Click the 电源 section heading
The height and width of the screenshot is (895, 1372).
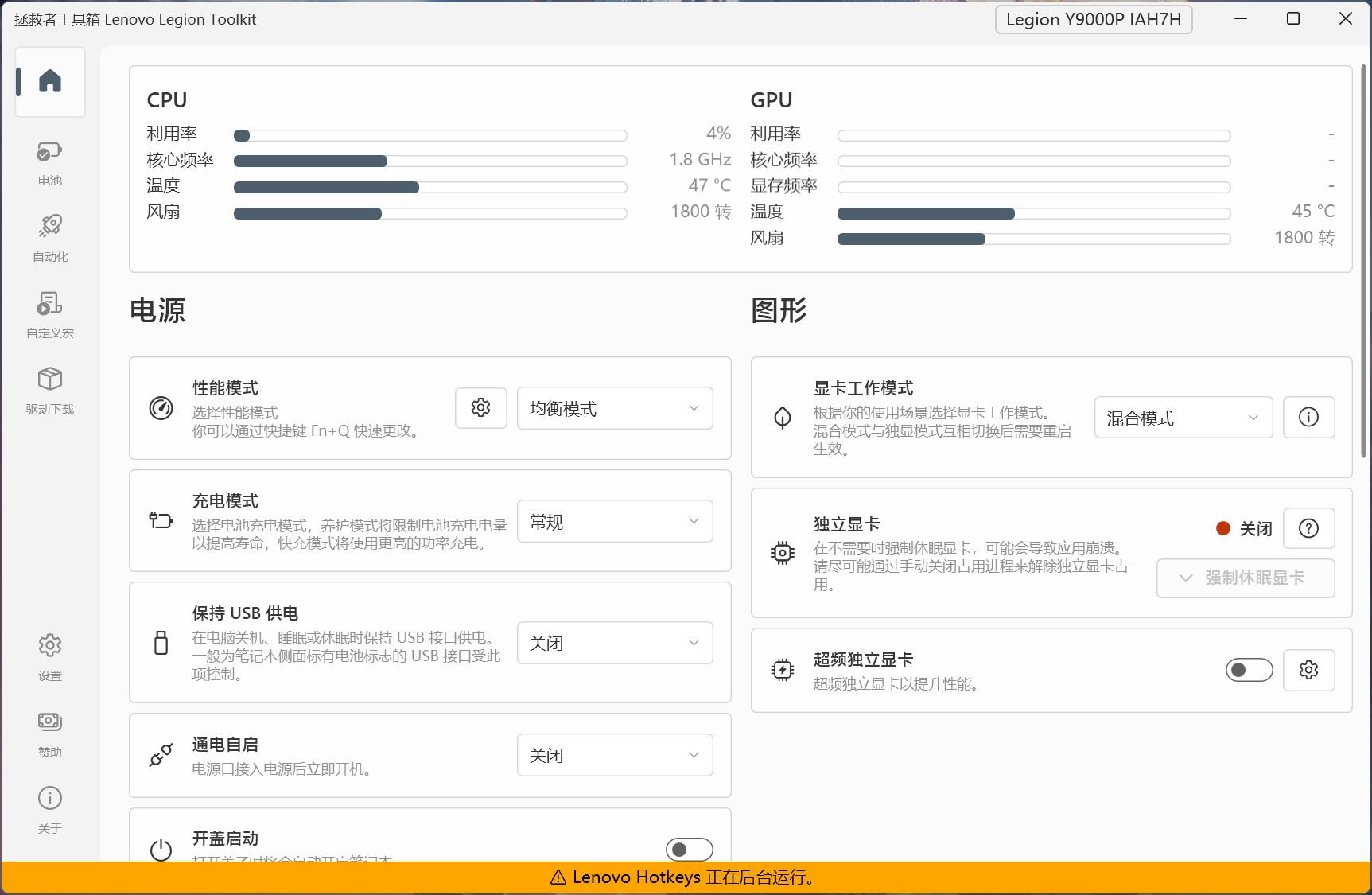click(157, 310)
